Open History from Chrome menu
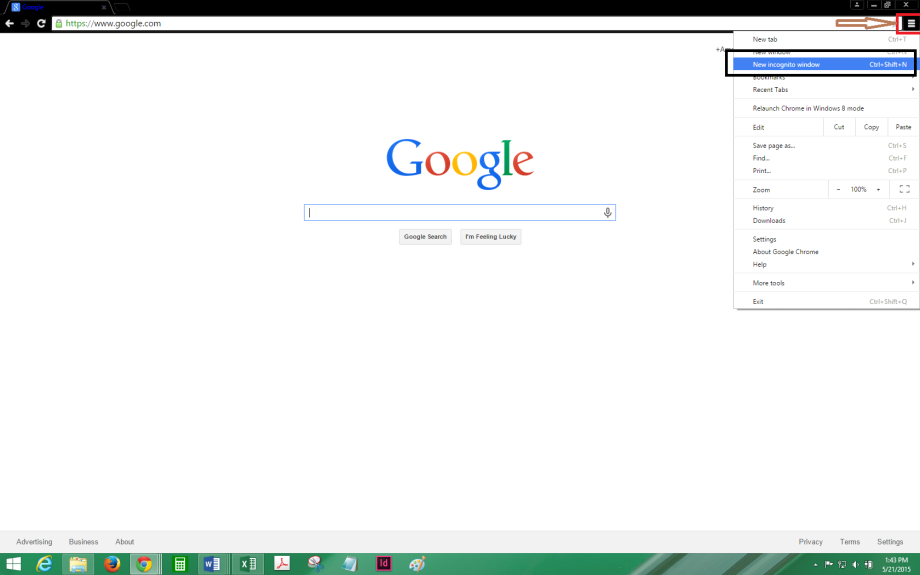The width and height of the screenshot is (920, 575). point(826,208)
